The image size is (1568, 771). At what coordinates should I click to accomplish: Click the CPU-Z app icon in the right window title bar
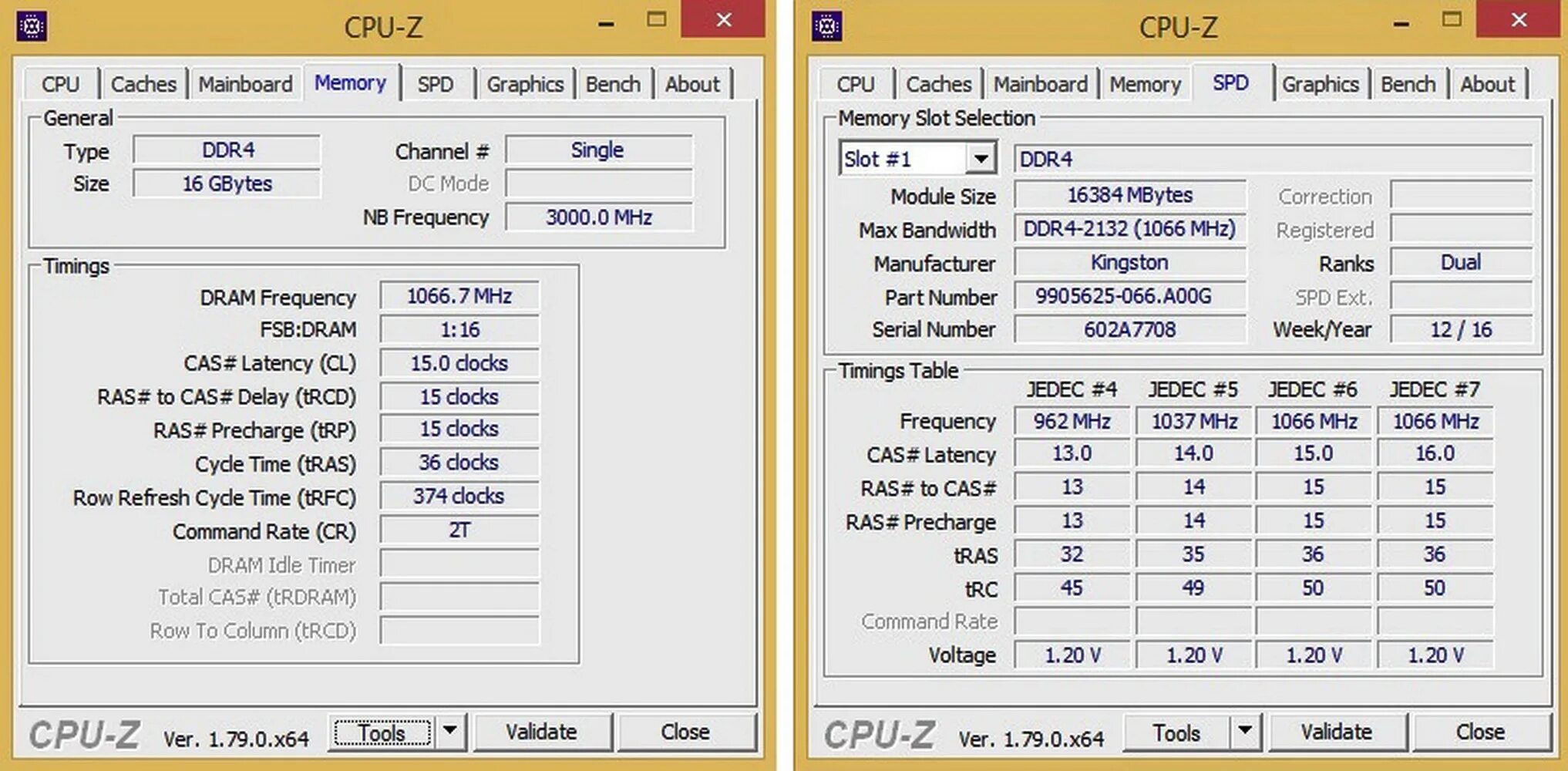point(827,26)
